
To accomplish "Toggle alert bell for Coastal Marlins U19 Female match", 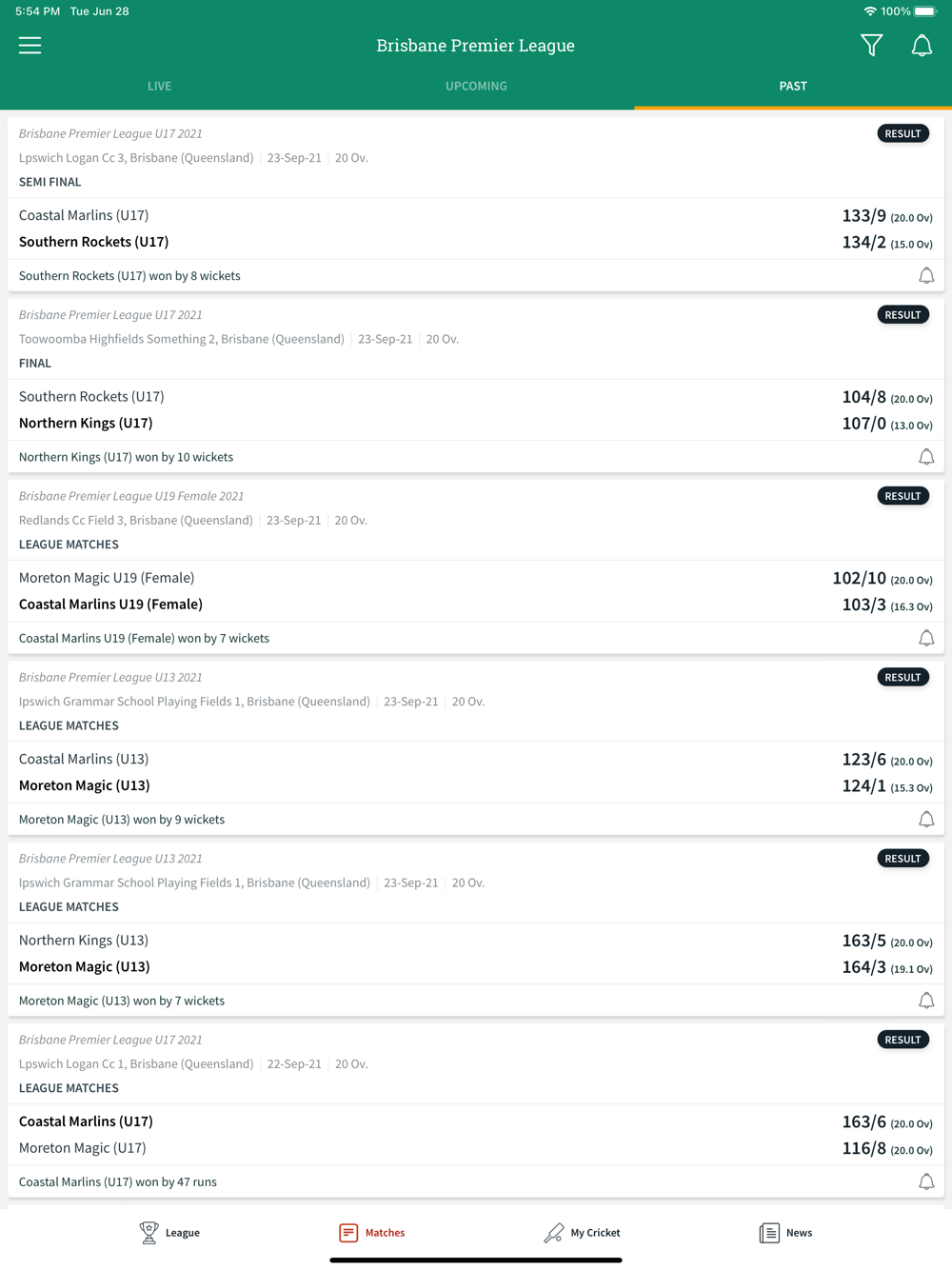I will click(x=926, y=638).
